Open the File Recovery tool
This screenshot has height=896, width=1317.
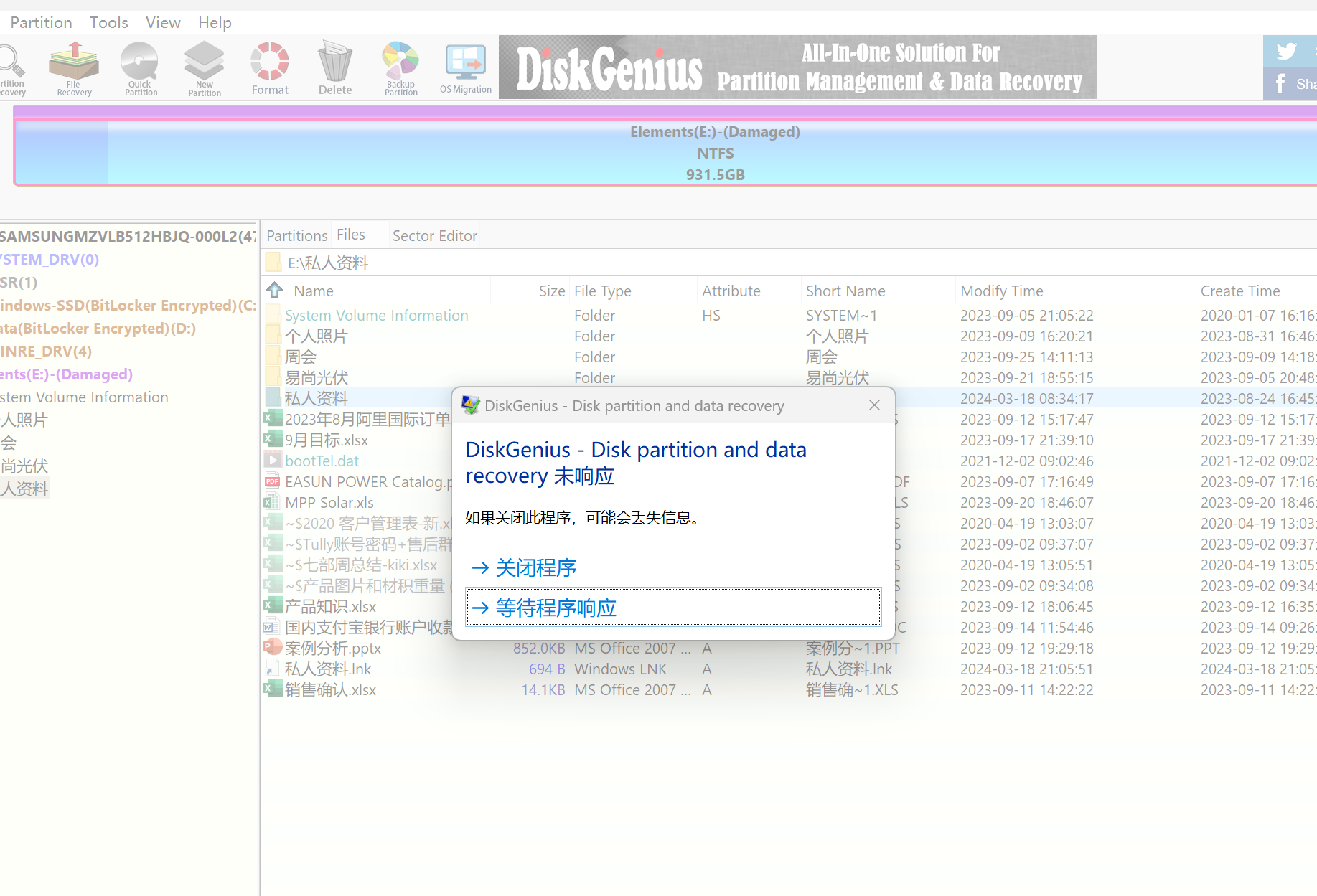[74, 69]
